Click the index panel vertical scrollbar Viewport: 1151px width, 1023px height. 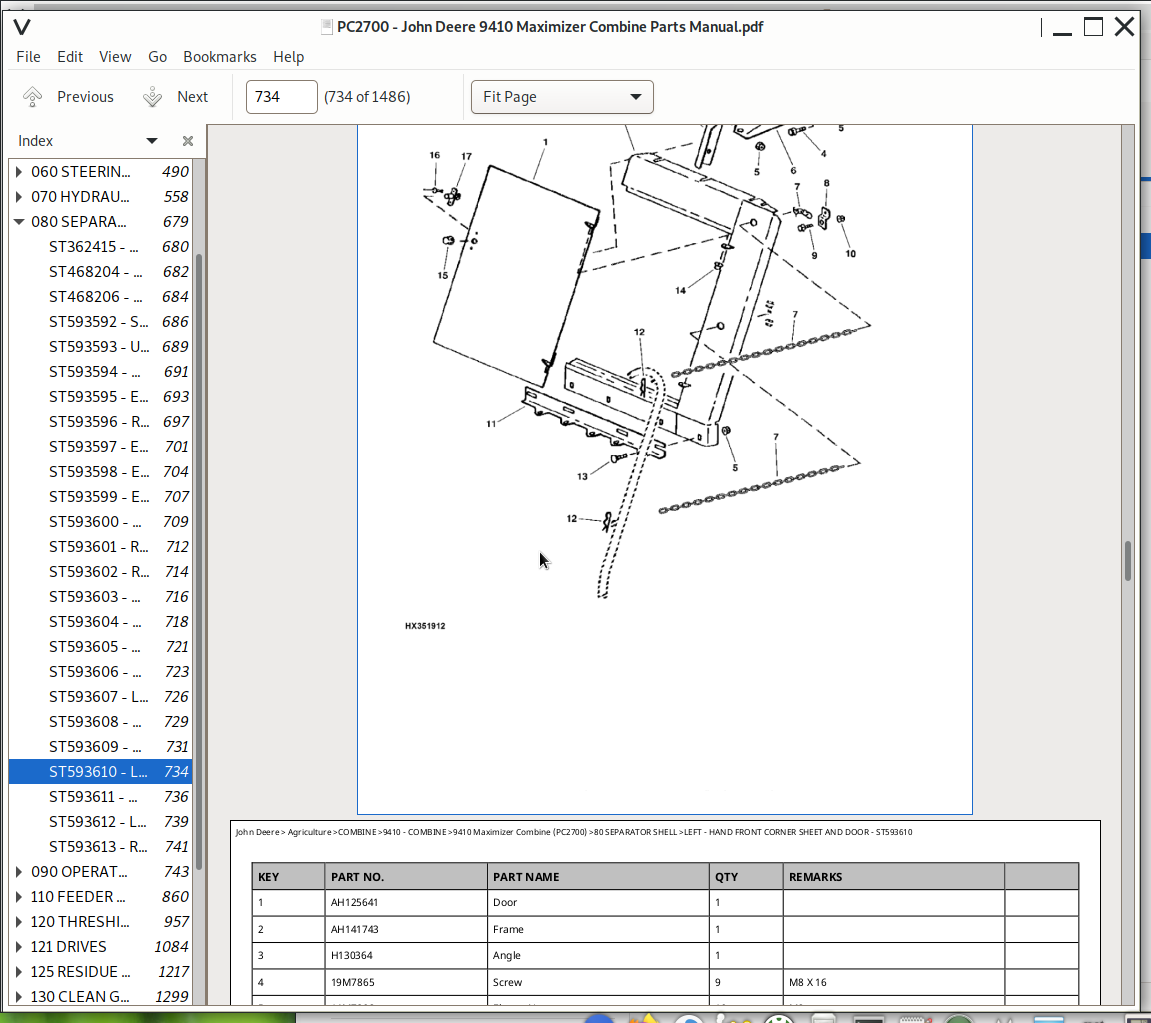[199, 560]
